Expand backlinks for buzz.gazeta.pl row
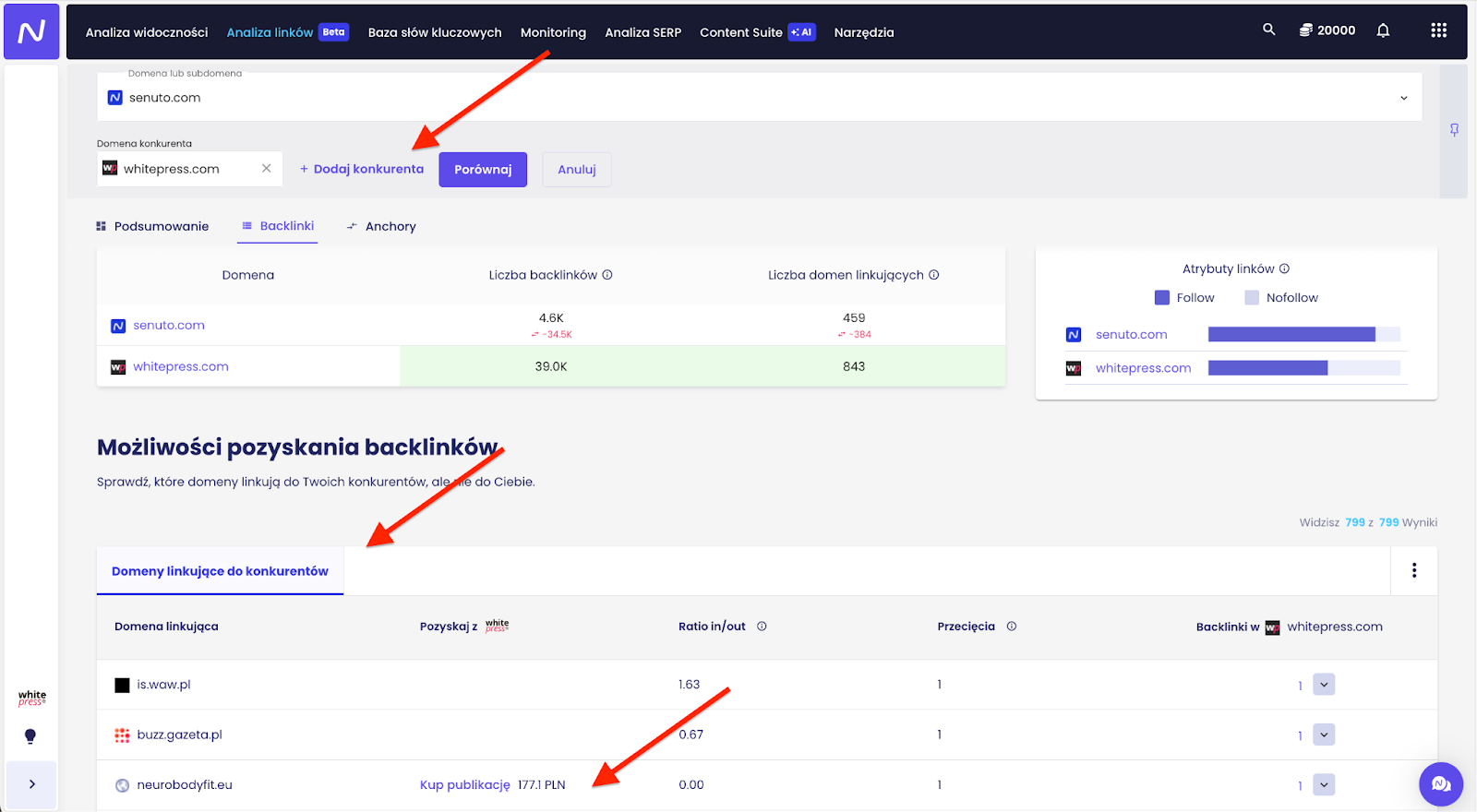The width and height of the screenshot is (1477, 812). 1324,735
